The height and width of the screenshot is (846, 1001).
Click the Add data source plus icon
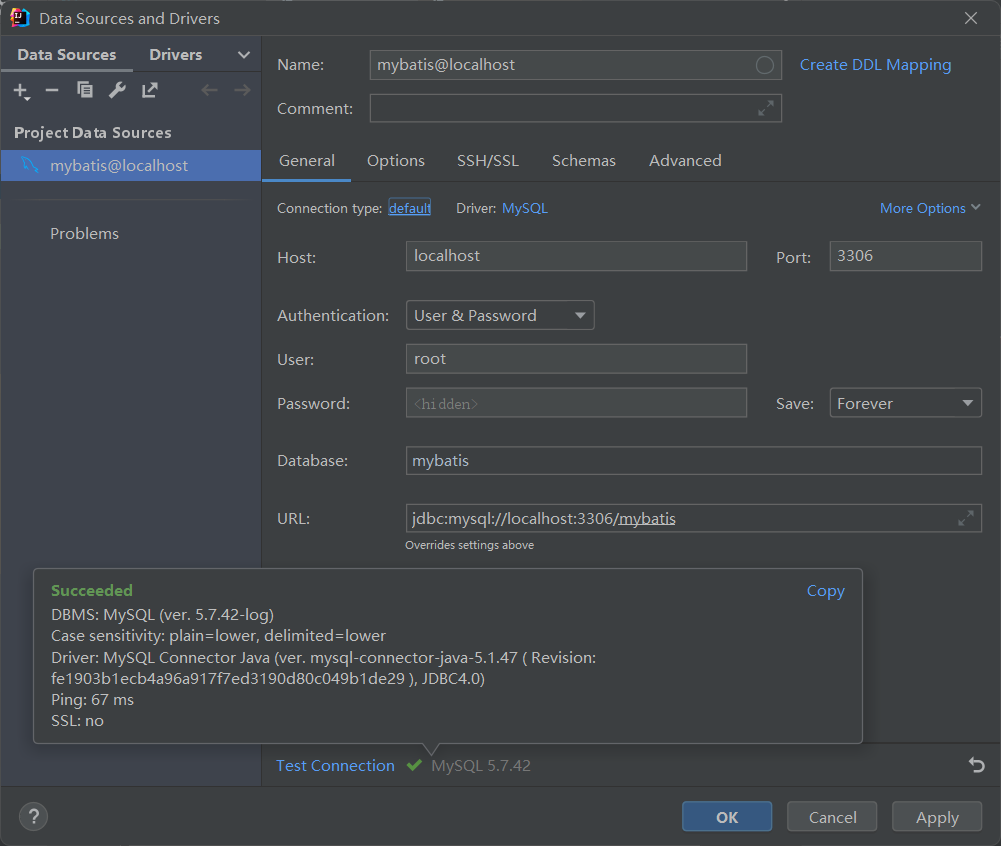point(21,91)
